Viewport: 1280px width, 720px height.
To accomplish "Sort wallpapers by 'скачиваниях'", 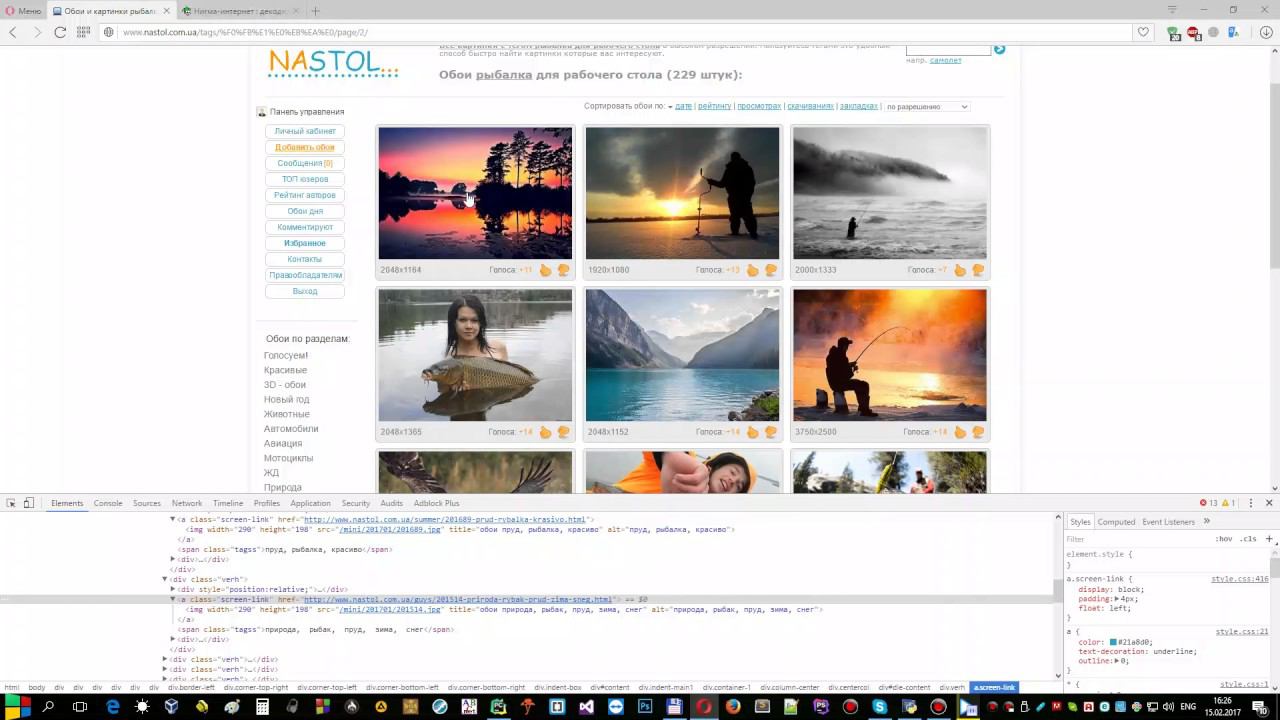I will 810,106.
